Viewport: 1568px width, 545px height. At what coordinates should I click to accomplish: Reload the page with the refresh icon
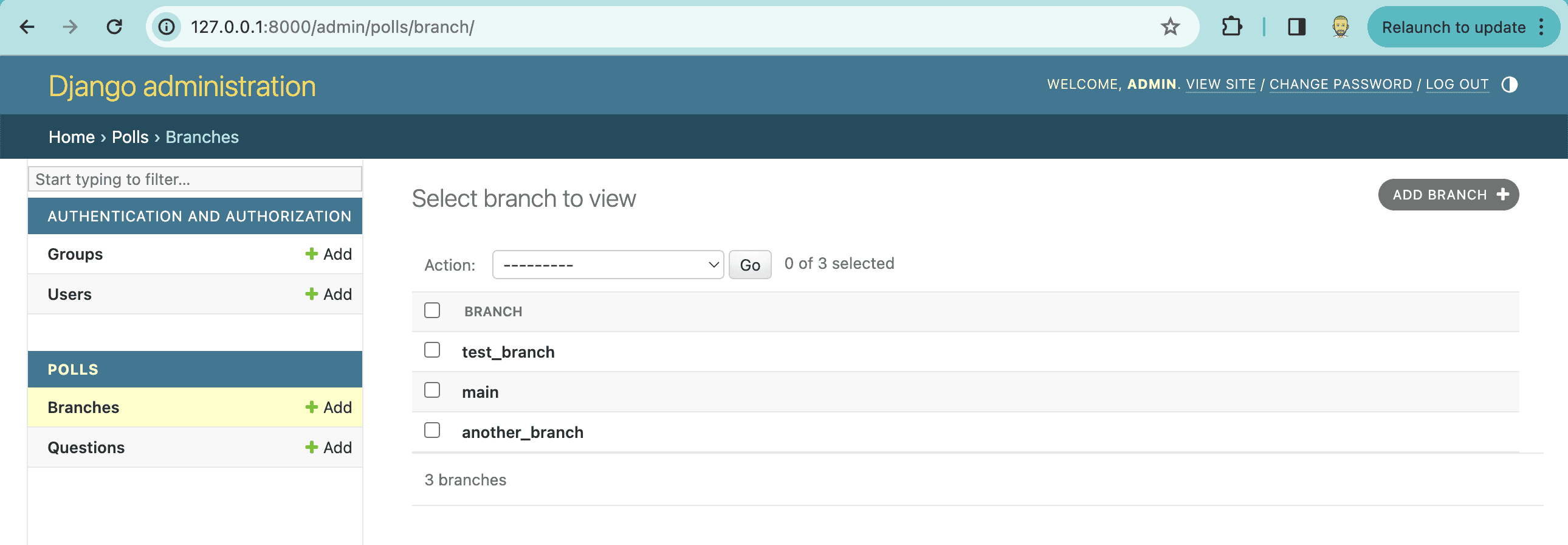click(x=114, y=27)
